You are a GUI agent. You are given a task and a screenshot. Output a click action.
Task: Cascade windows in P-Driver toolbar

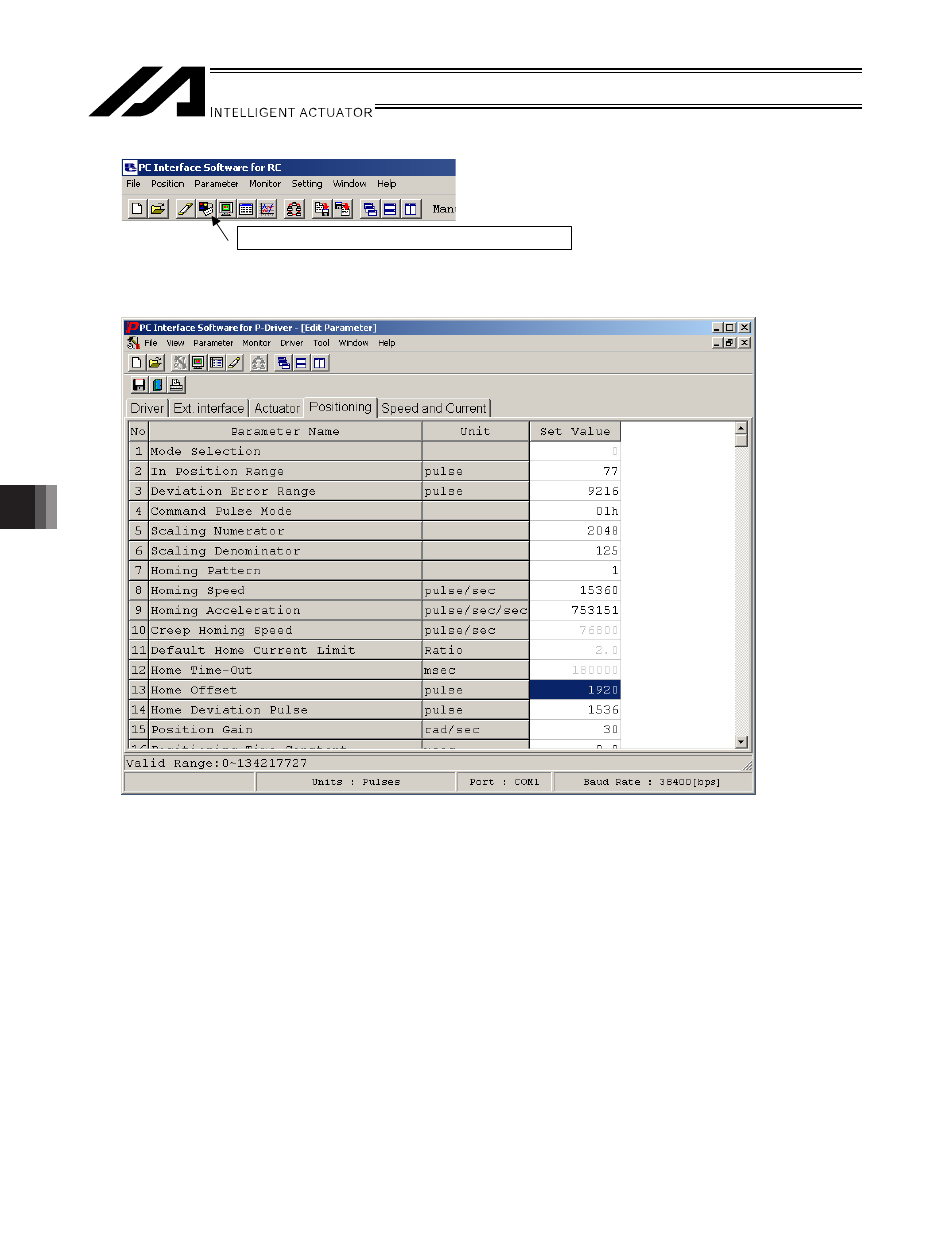284,363
